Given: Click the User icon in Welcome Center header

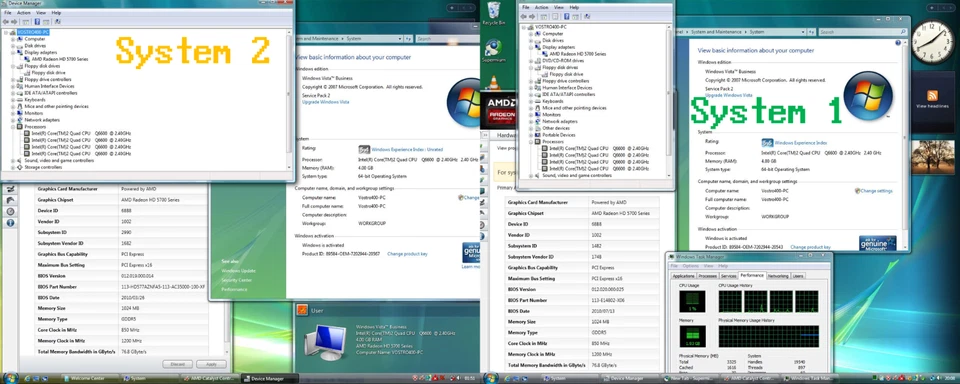Looking at the screenshot, I should click(302, 311).
